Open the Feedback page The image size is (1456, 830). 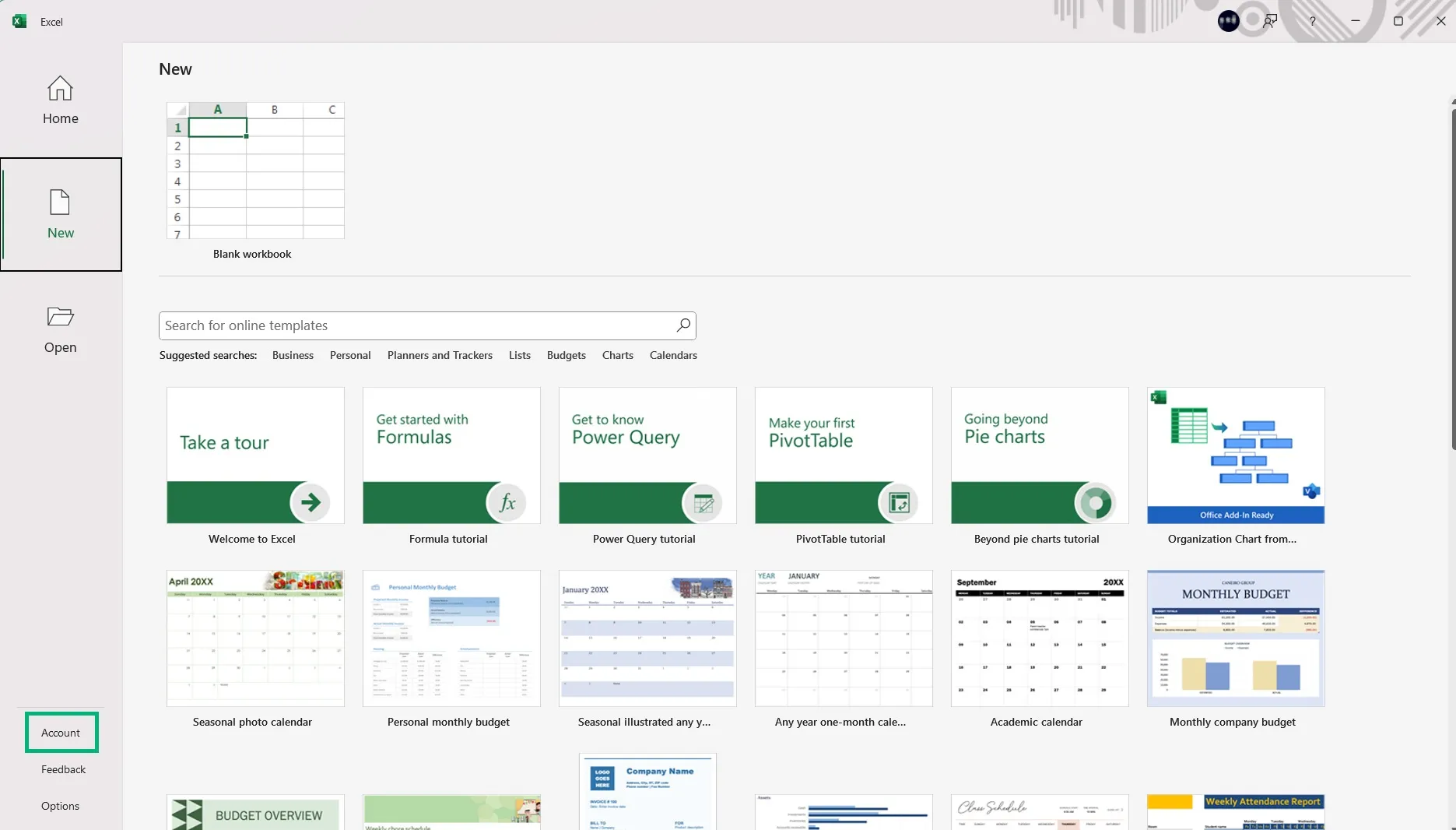[63, 769]
